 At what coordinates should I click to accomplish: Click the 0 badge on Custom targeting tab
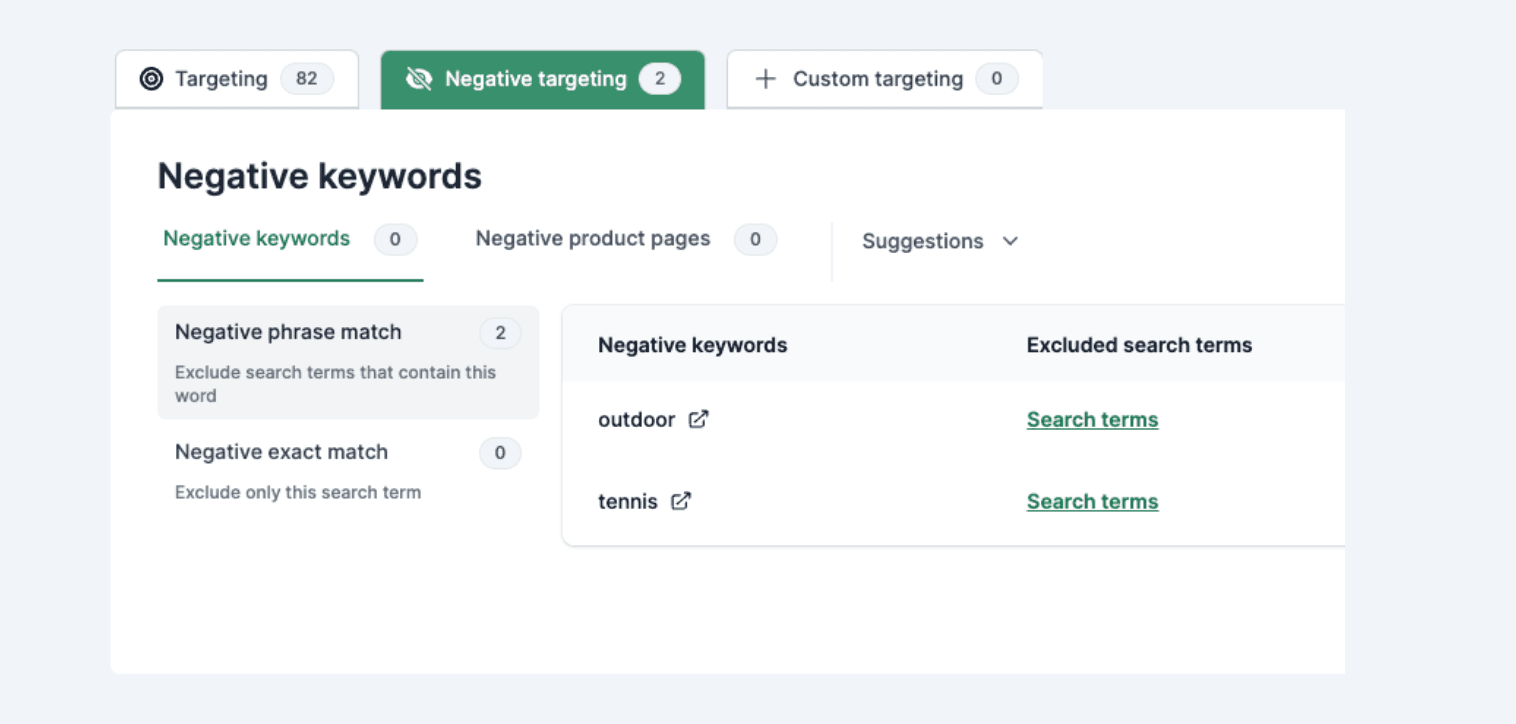tap(996, 79)
